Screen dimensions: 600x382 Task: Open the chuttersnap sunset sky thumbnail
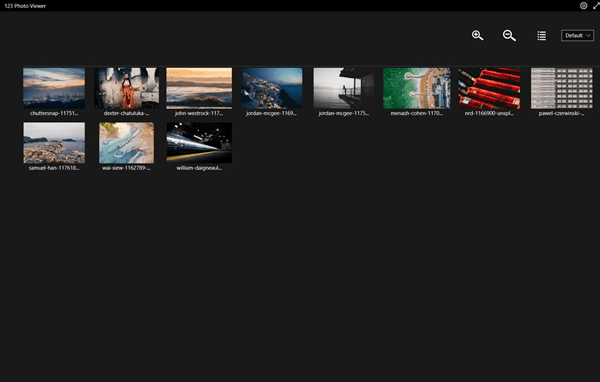54,88
